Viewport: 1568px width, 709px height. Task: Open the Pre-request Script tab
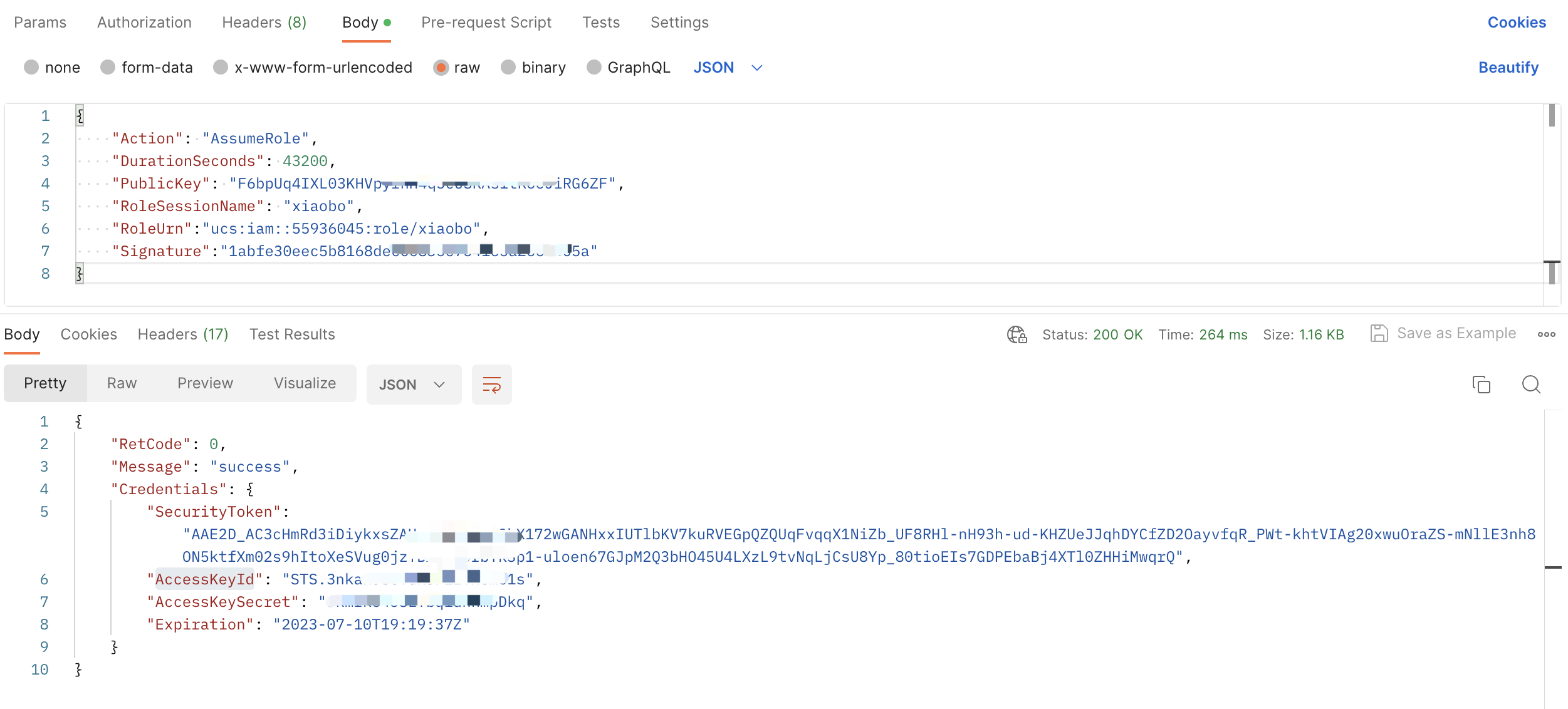click(486, 23)
